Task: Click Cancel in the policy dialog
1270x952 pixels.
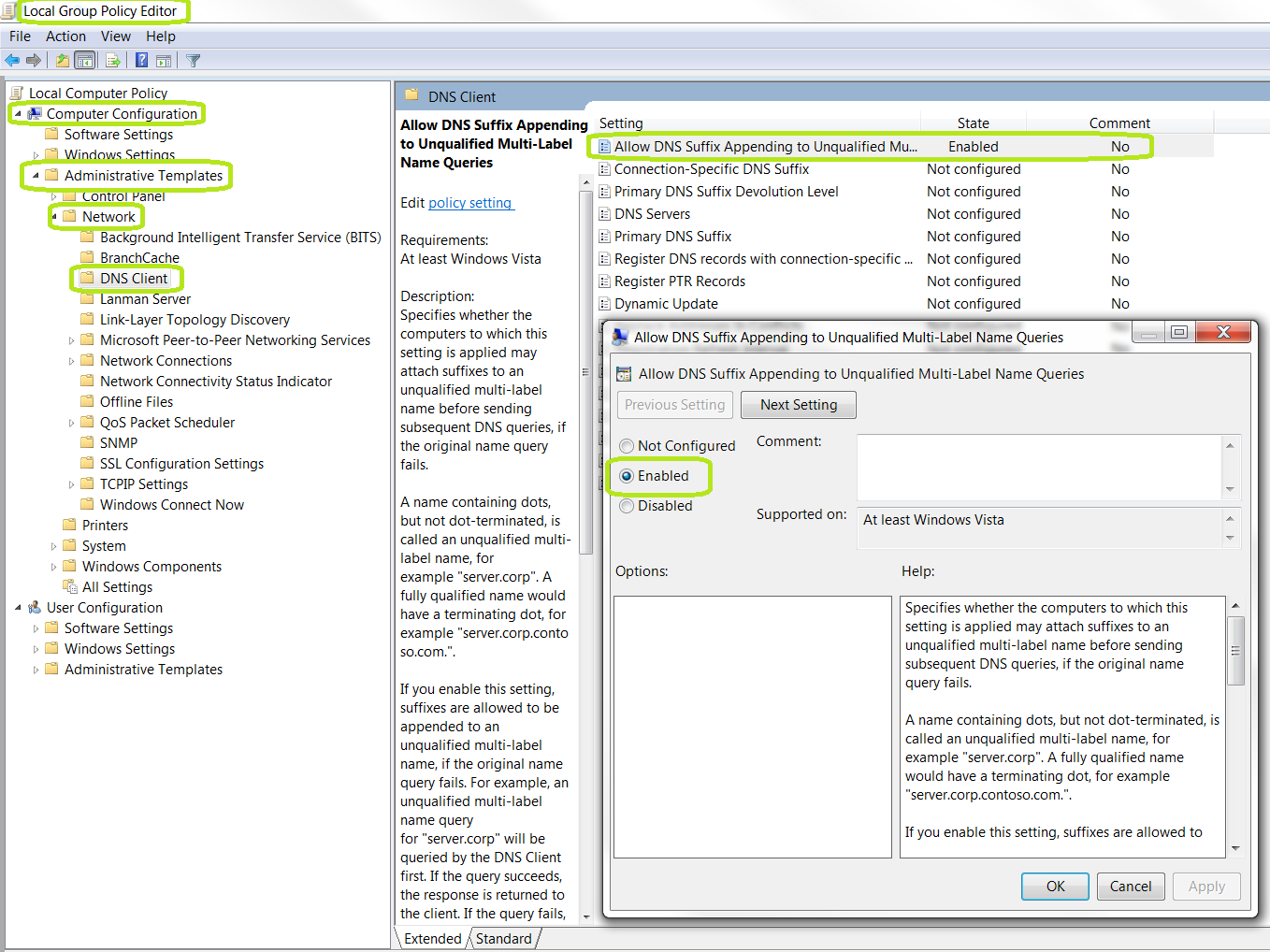Action: click(1131, 887)
